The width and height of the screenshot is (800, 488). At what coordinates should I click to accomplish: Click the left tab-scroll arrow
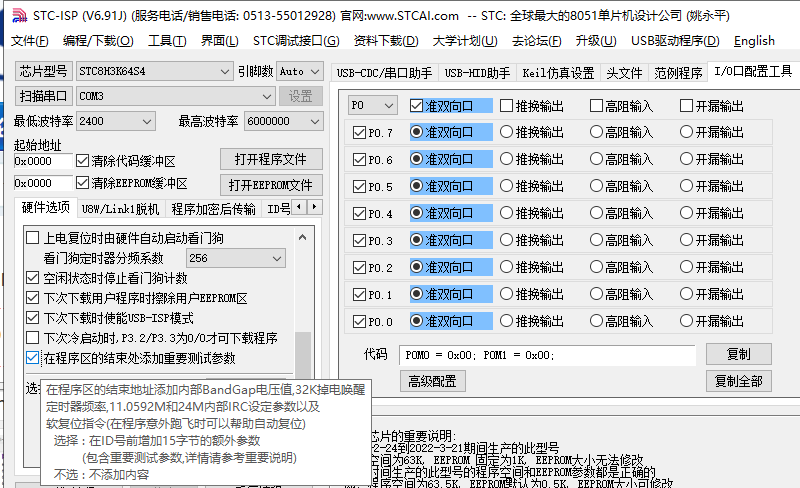(x=299, y=207)
